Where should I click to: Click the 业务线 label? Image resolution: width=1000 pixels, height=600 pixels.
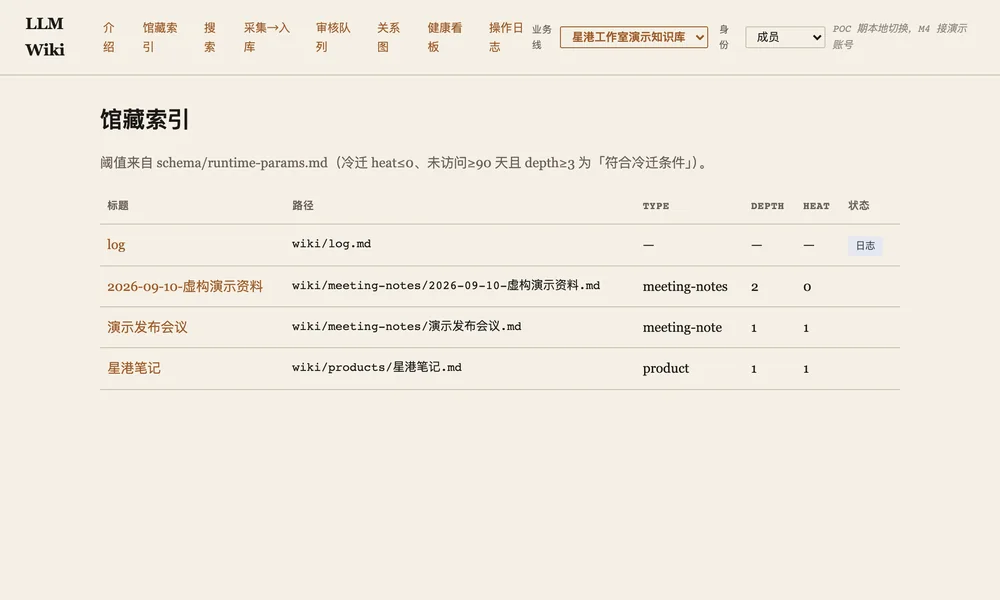(541, 37)
